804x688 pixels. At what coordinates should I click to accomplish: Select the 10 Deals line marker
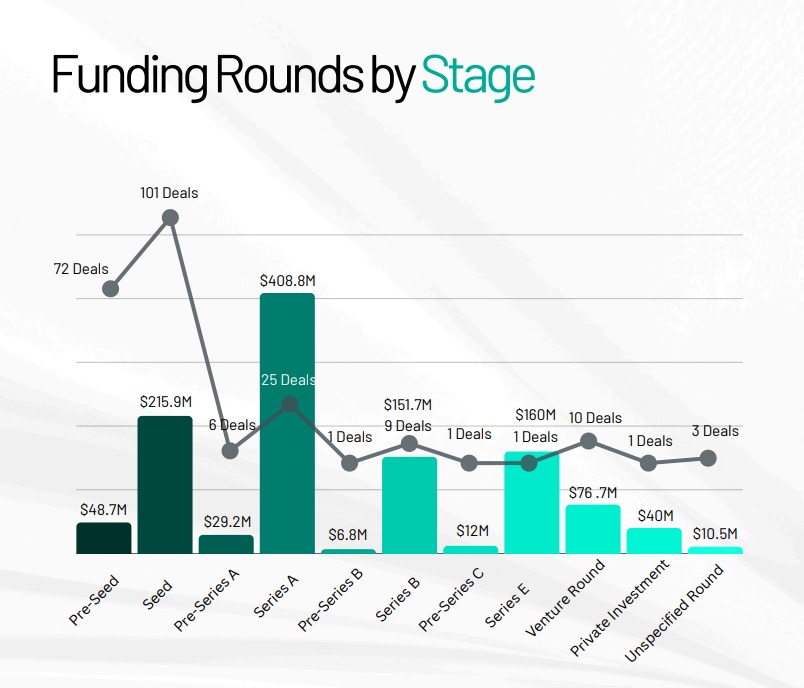[x=589, y=441]
